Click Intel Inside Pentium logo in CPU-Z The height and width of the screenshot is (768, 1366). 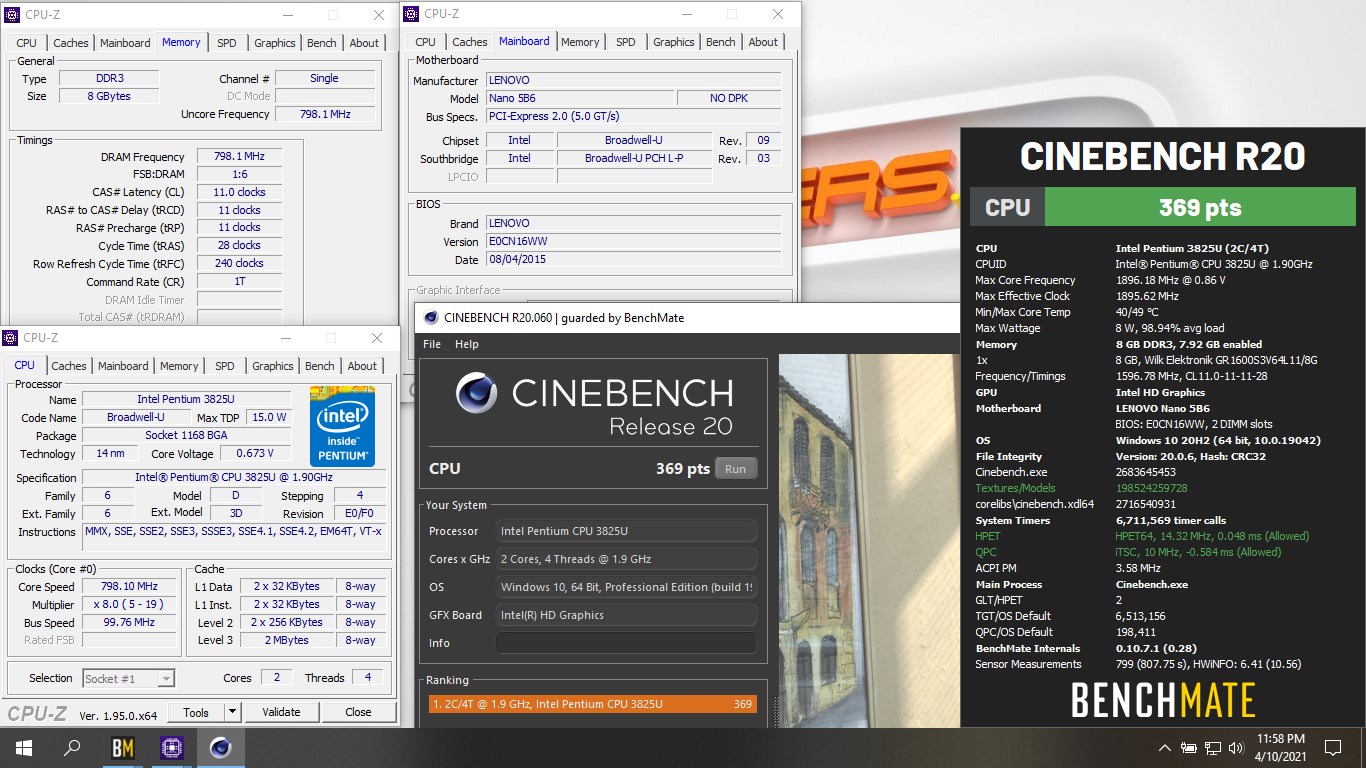(342, 425)
